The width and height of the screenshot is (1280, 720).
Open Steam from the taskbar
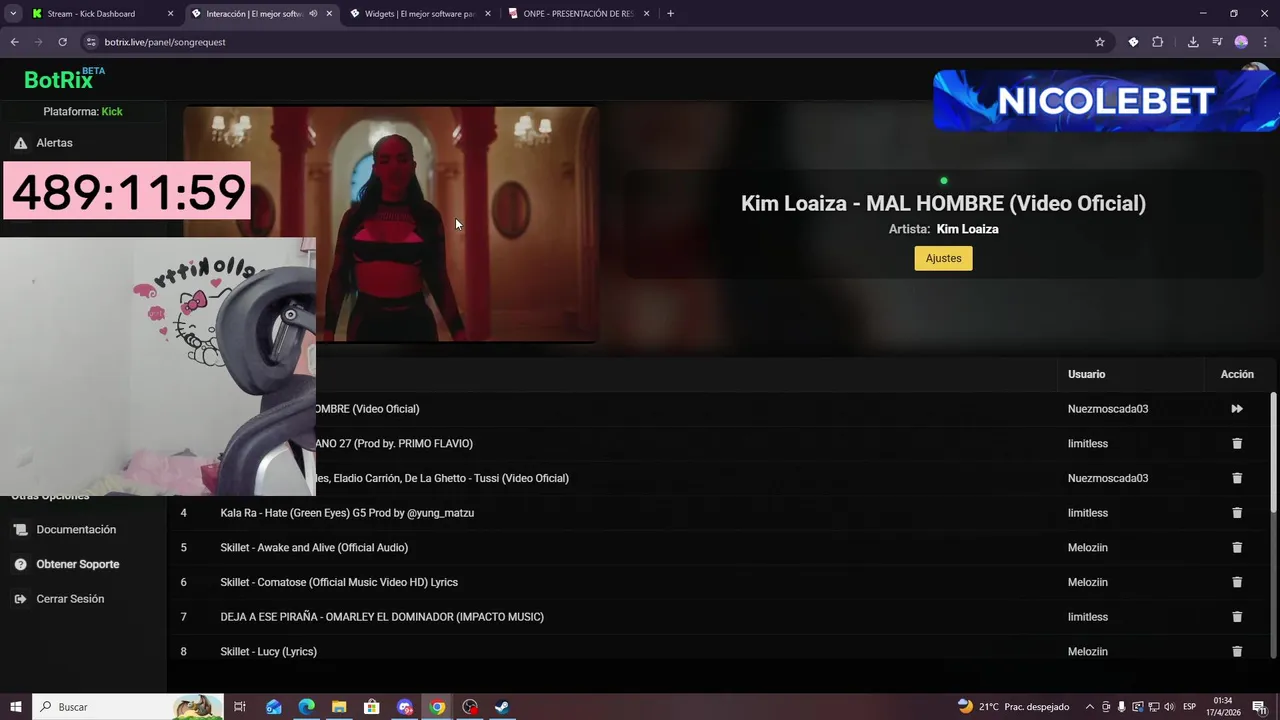pyautogui.click(x=502, y=707)
